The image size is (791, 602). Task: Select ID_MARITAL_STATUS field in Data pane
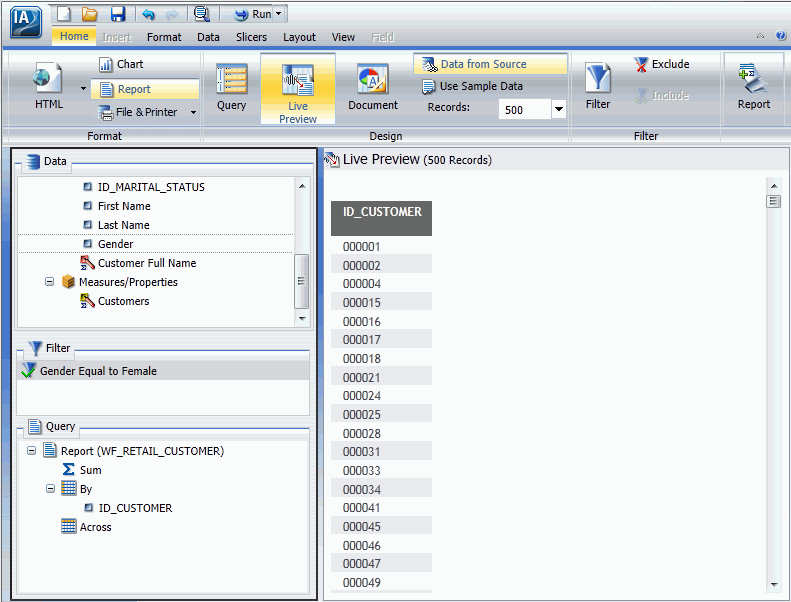(151, 187)
